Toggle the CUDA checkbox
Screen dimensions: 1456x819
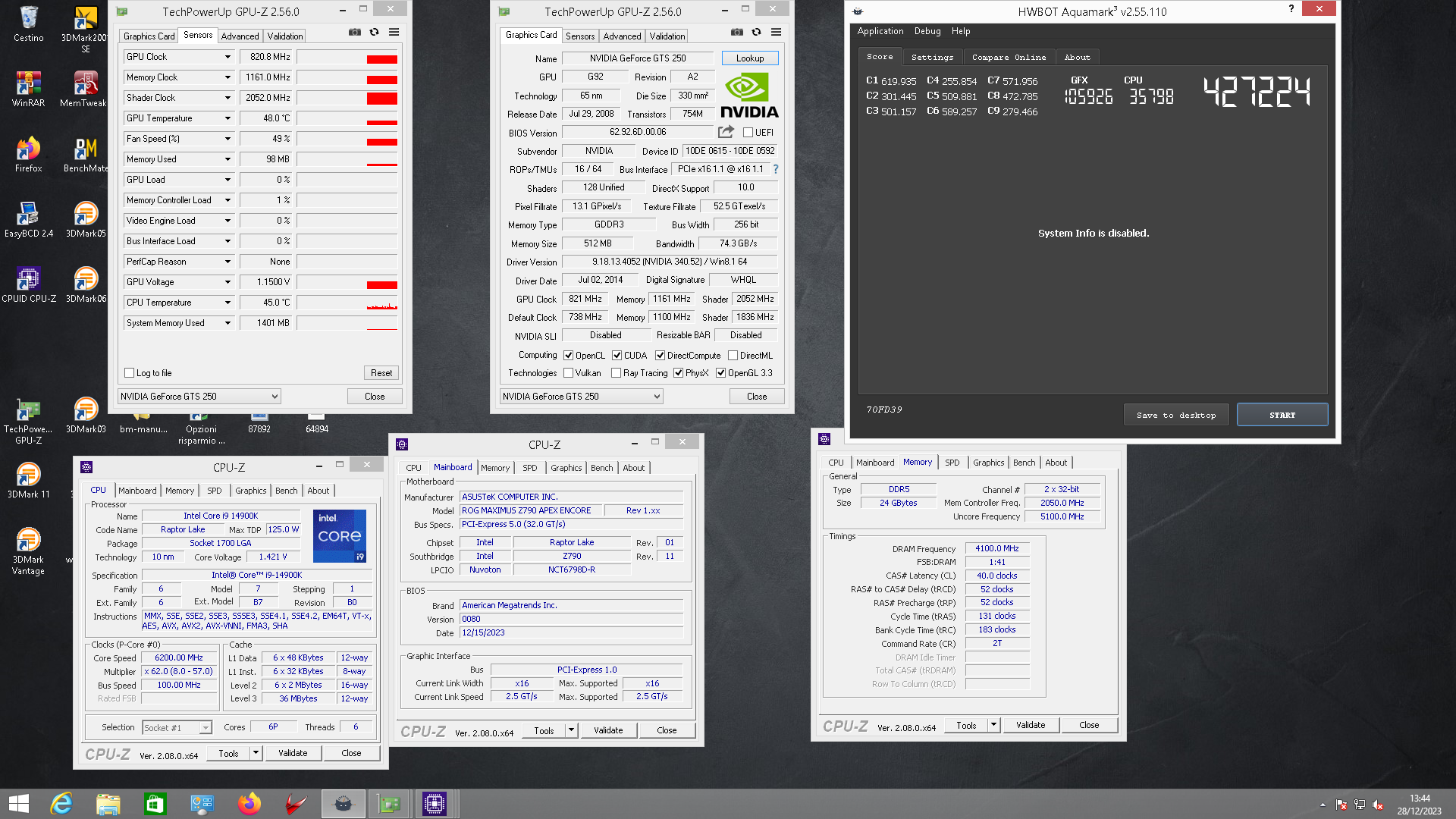617,355
